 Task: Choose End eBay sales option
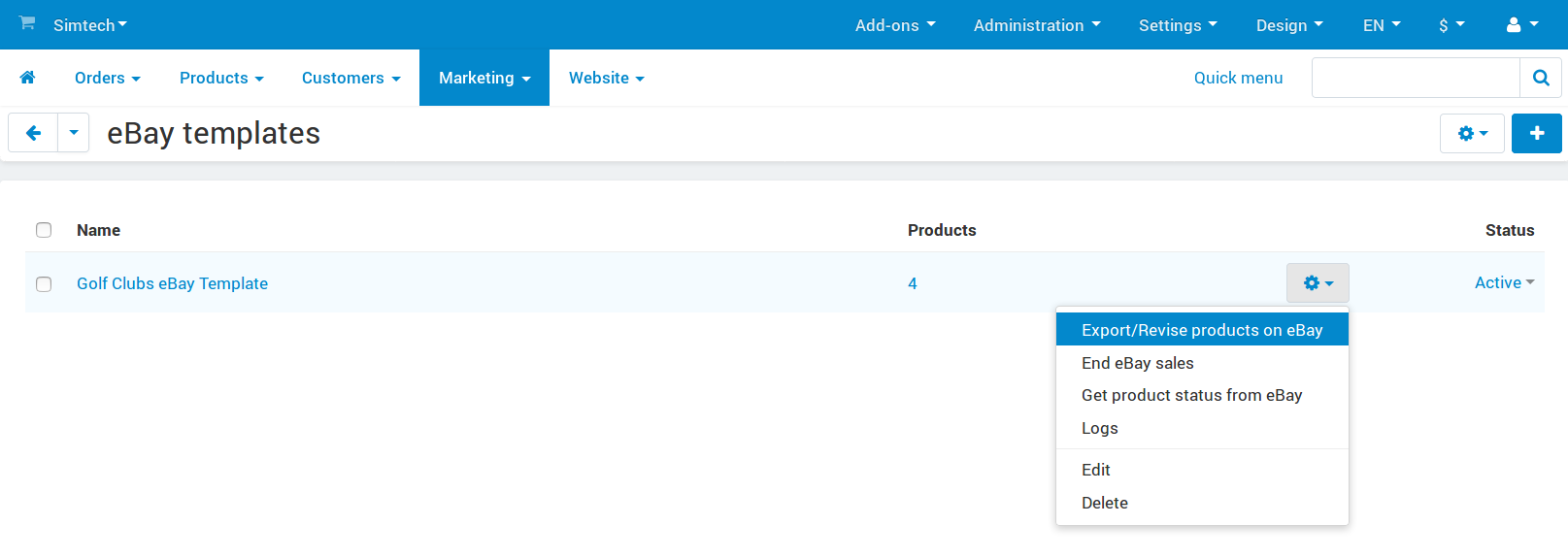tap(1202, 363)
